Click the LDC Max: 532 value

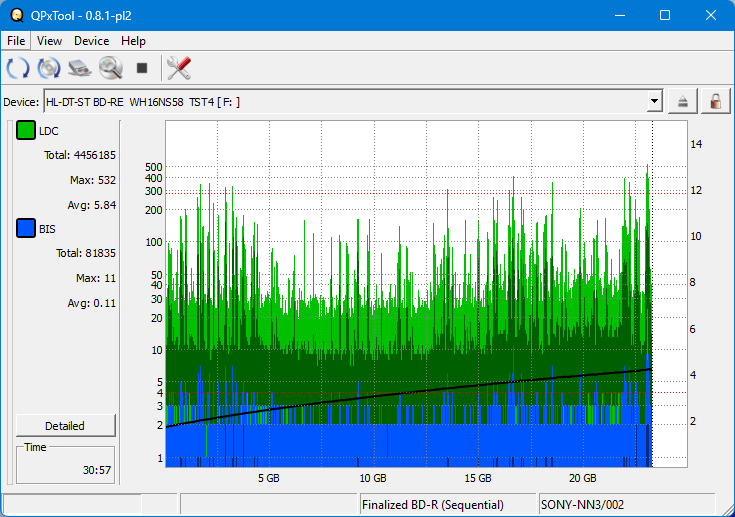click(x=93, y=180)
